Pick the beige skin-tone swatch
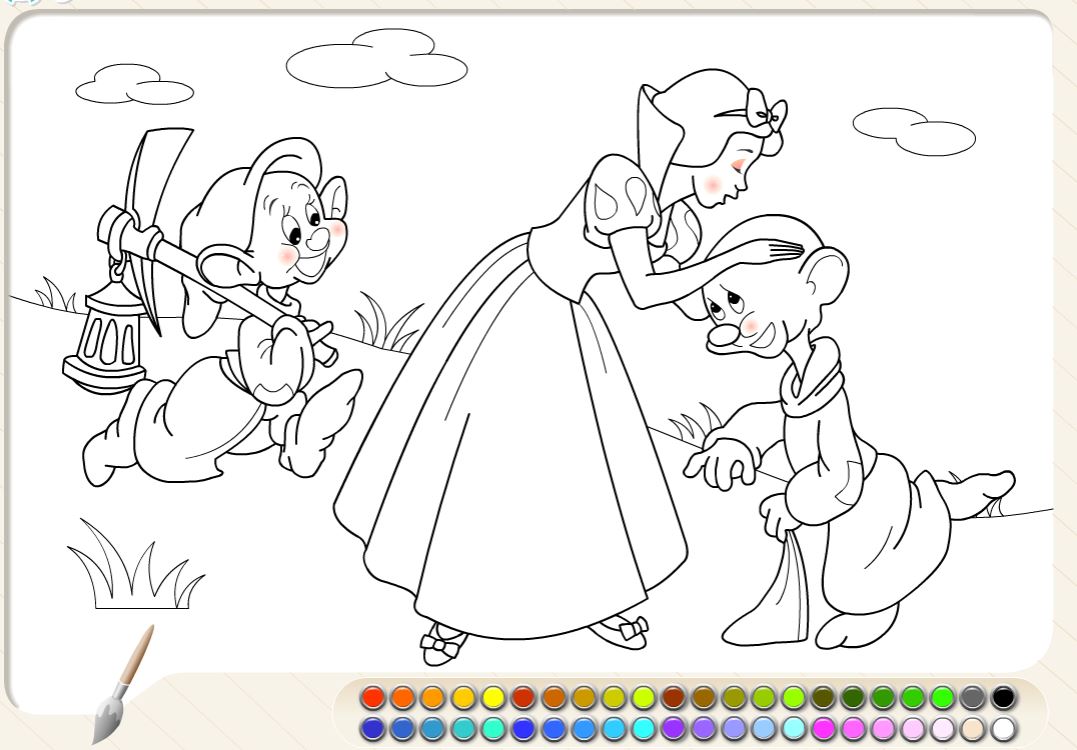This screenshot has width=1077, height=750. (973, 728)
